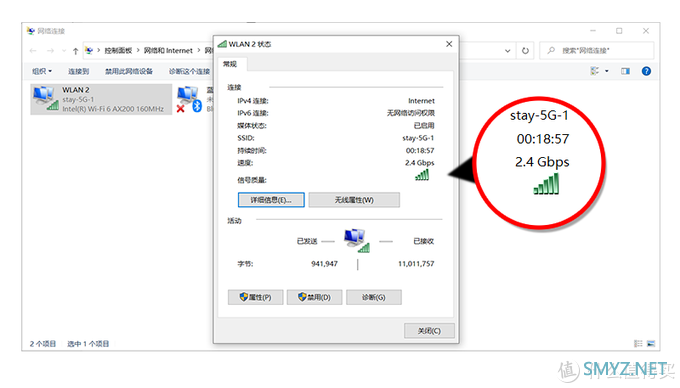
Task: Click the change view layout icon
Action: [x=595, y=71]
